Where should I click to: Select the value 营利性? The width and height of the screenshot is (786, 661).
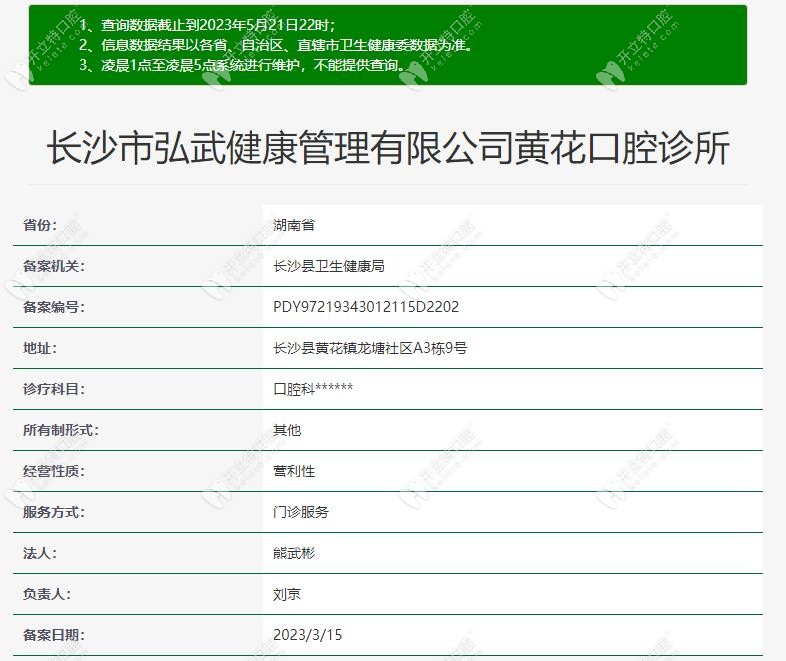point(294,471)
